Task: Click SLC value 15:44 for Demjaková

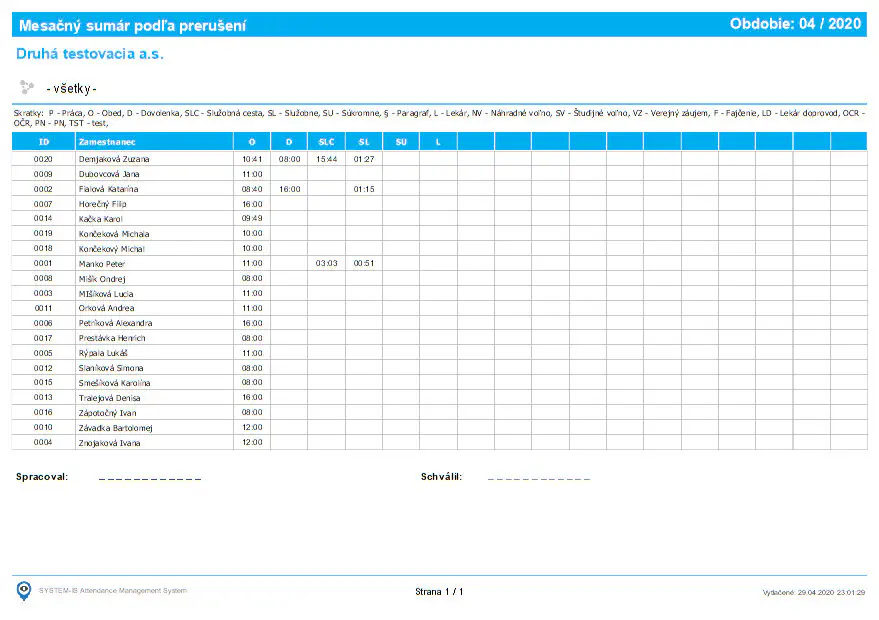Action: point(326,159)
